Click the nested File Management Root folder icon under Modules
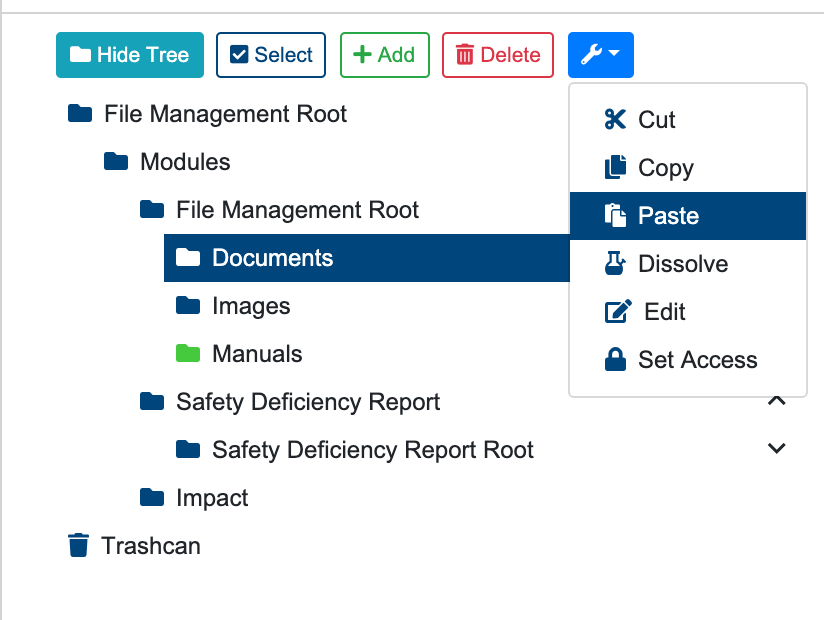Screen dimensions: 824x620 pyautogui.click(x=152, y=209)
